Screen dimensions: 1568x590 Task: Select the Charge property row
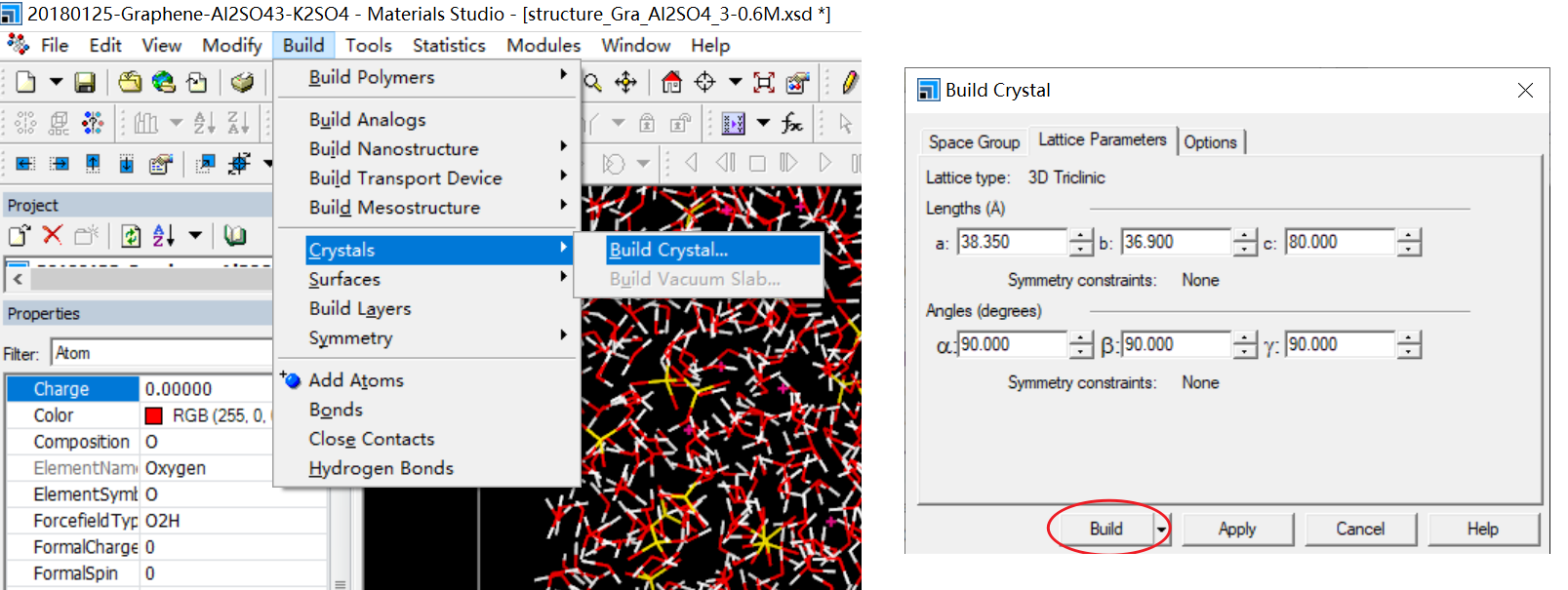click(139, 389)
